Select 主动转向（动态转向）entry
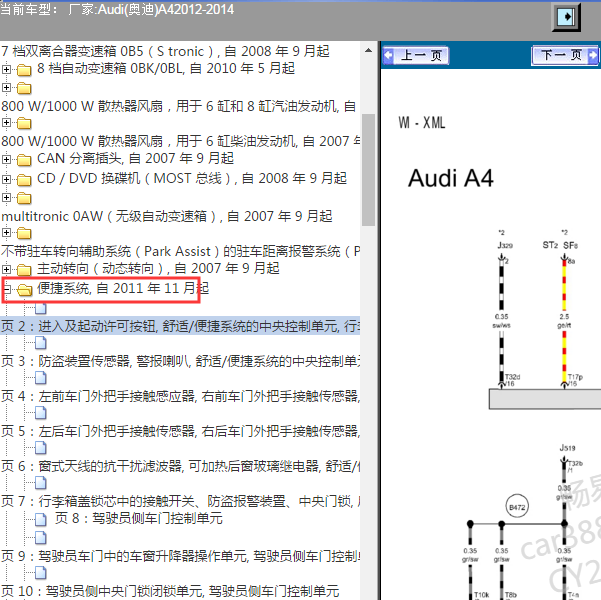The height and width of the screenshot is (600, 601). [158, 268]
